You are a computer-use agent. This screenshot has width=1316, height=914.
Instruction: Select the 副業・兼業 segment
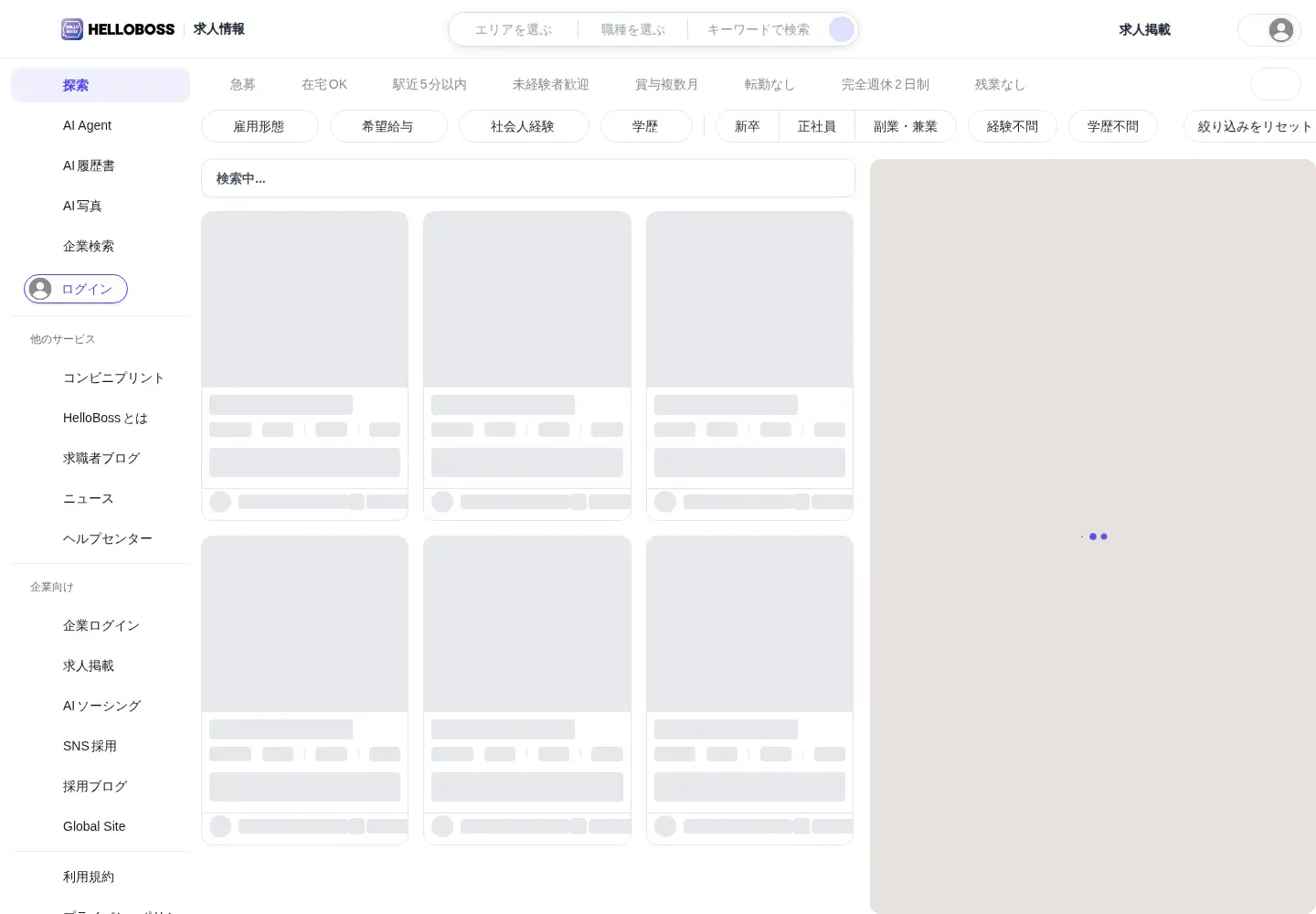click(x=906, y=126)
